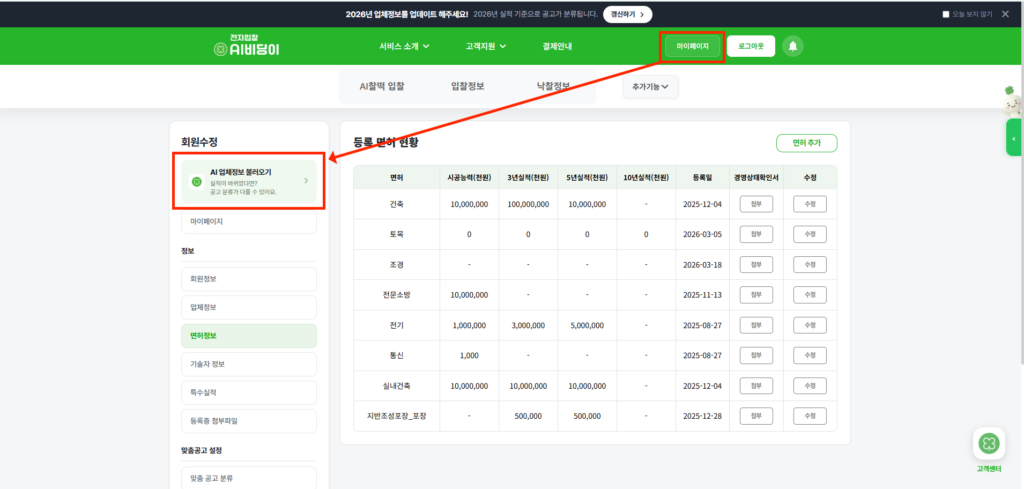
Task: Click 수정 button in 전기 row
Action: coord(810,325)
